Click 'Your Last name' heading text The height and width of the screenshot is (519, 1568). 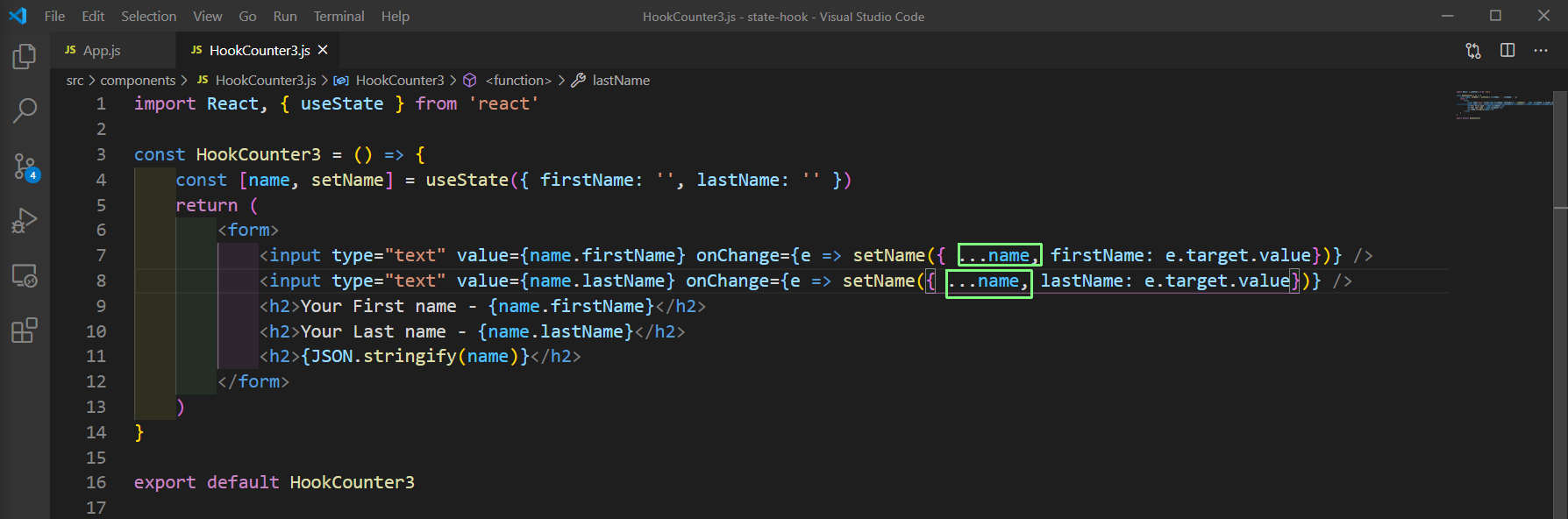click(374, 331)
